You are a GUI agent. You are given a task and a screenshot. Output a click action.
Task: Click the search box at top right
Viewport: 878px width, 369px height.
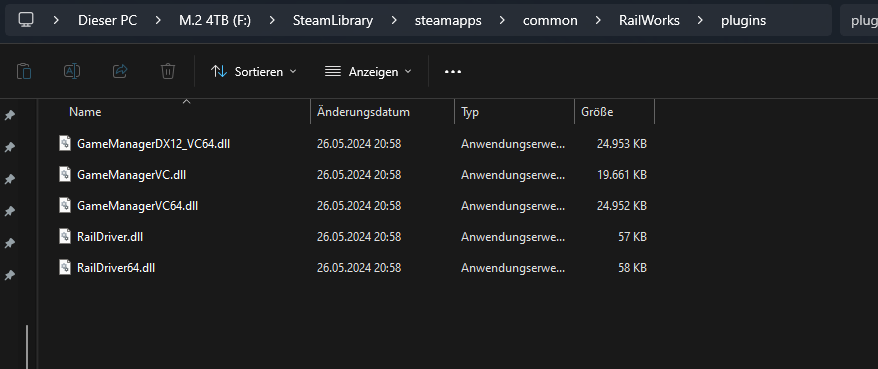(859, 21)
